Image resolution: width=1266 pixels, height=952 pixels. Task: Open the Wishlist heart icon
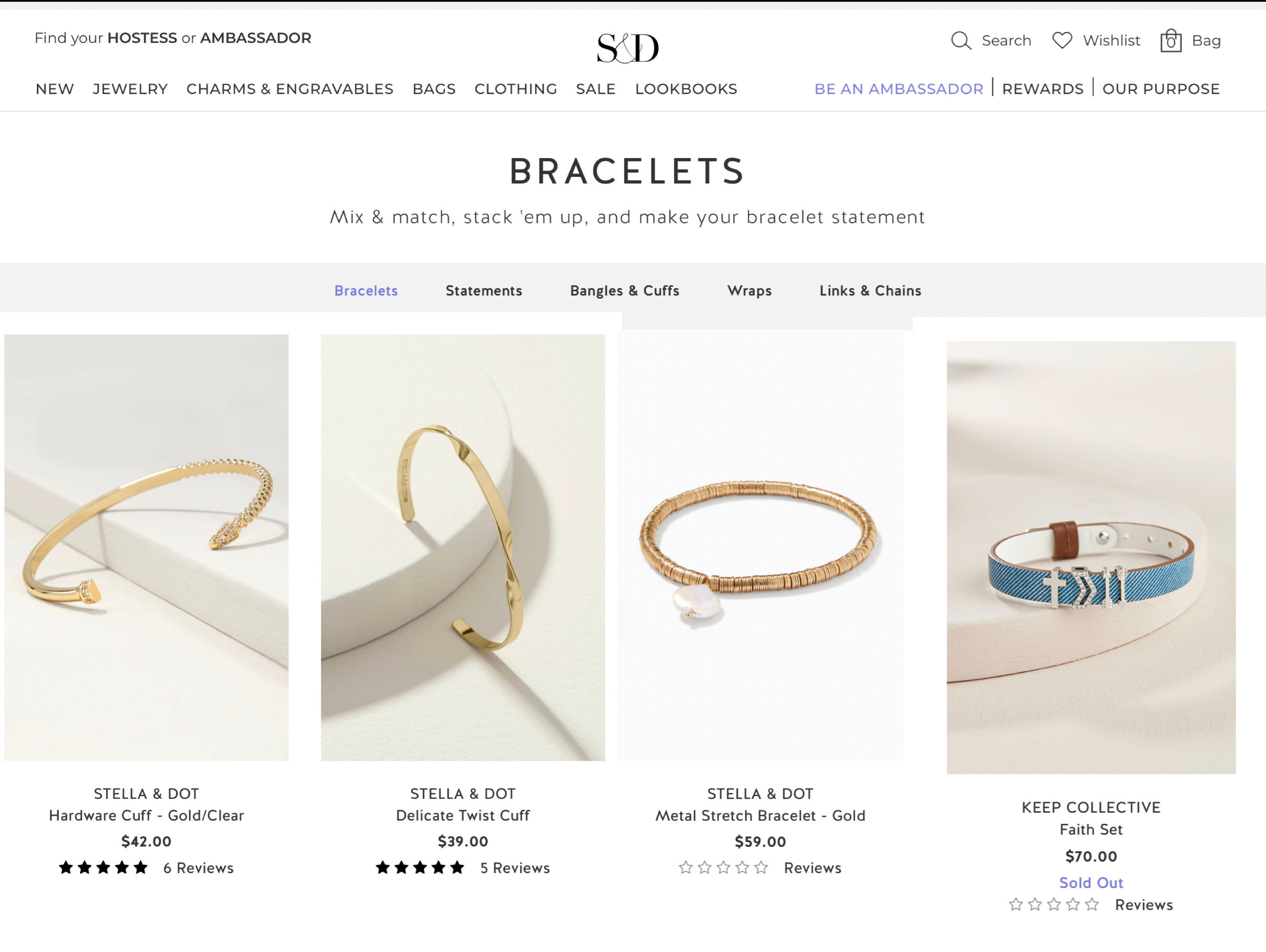(1062, 40)
